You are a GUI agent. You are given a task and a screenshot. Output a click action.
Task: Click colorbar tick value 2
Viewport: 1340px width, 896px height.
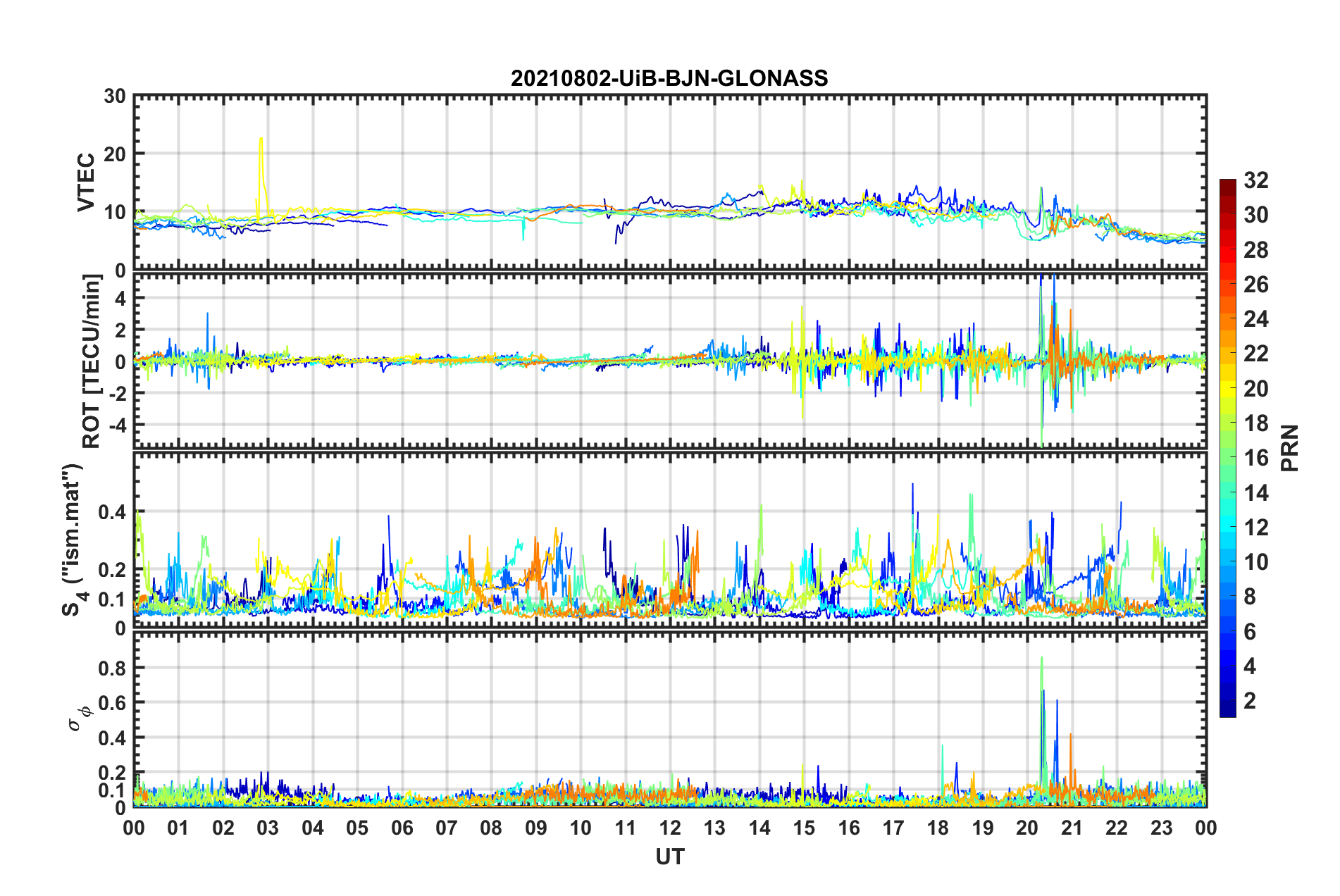(1250, 700)
